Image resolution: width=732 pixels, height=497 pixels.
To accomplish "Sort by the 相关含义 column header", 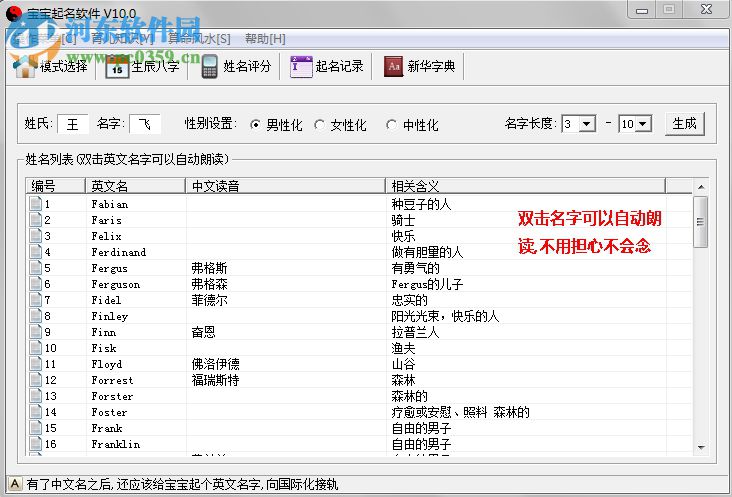I will [x=526, y=186].
